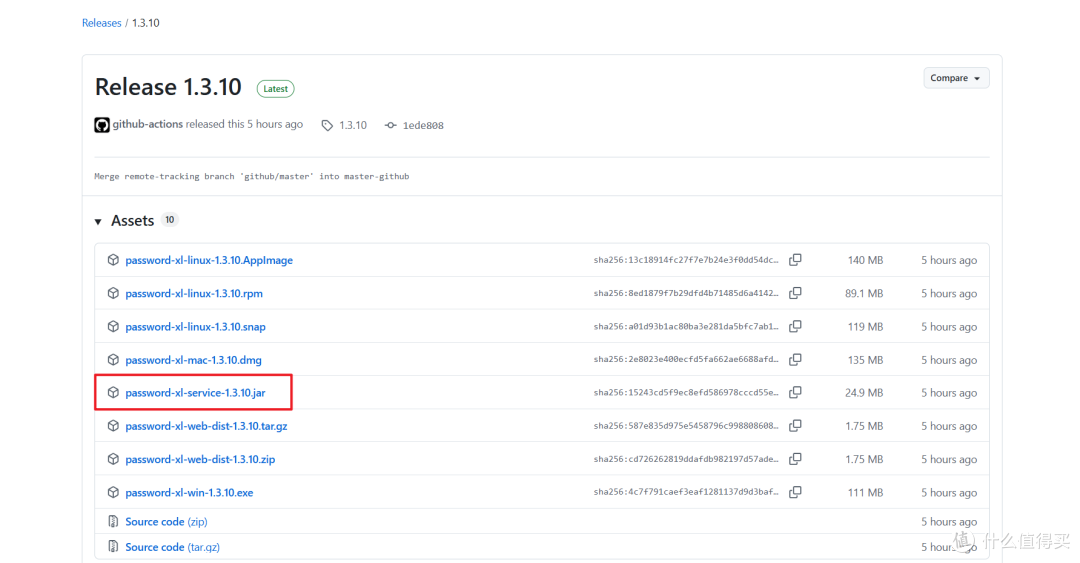Click package icon of win exe asset

pyautogui.click(x=113, y=492)
